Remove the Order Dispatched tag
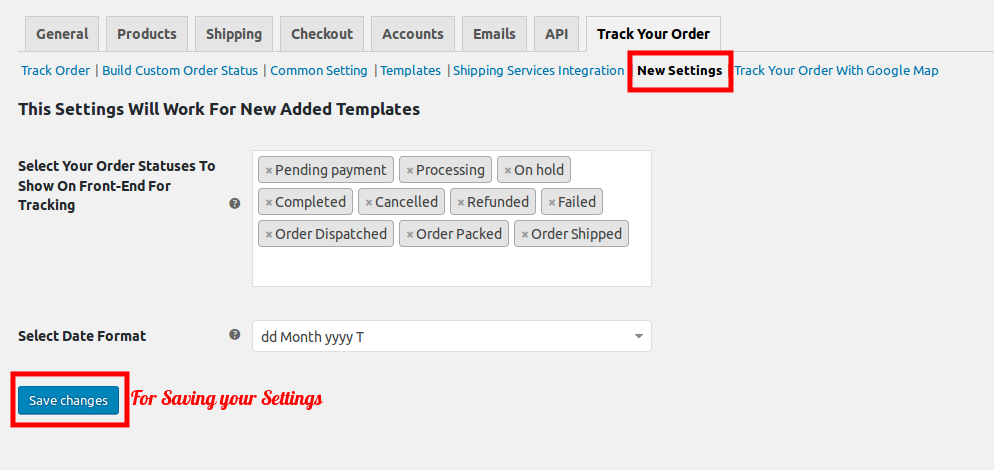Screen dimensions: 994x470 pos(269,235)
